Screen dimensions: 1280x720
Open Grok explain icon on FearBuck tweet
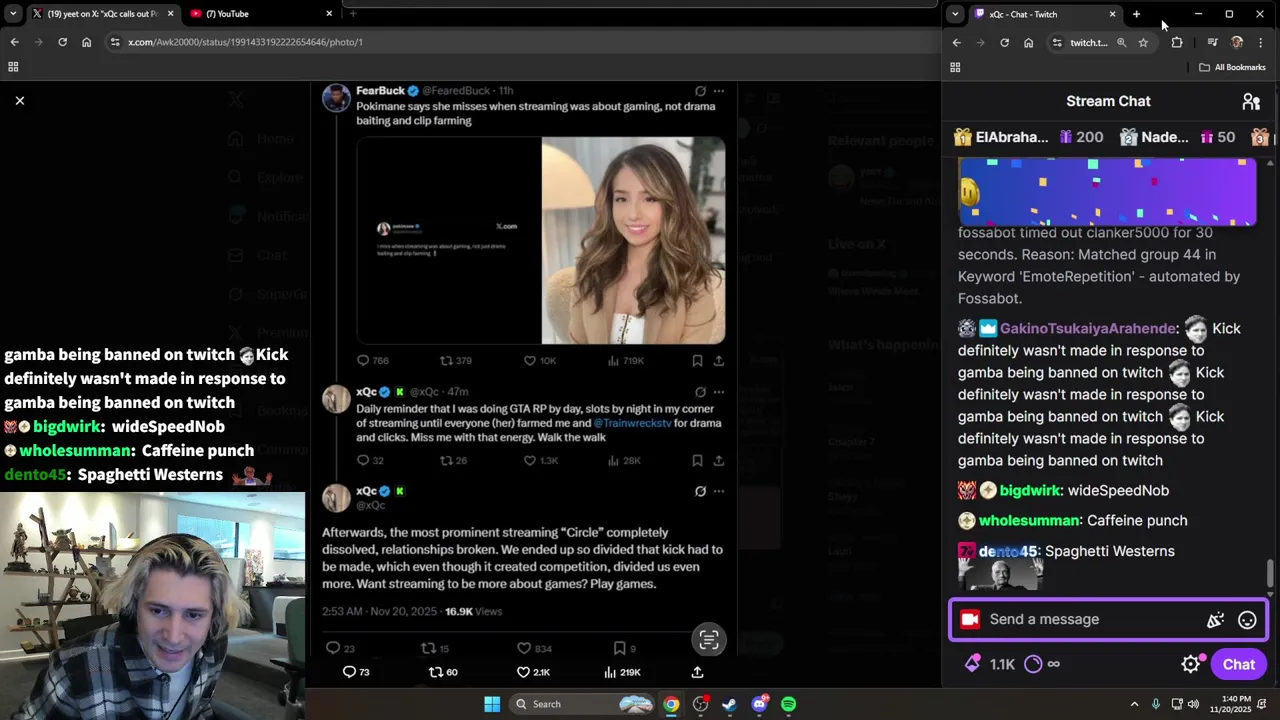click(700, 91)
